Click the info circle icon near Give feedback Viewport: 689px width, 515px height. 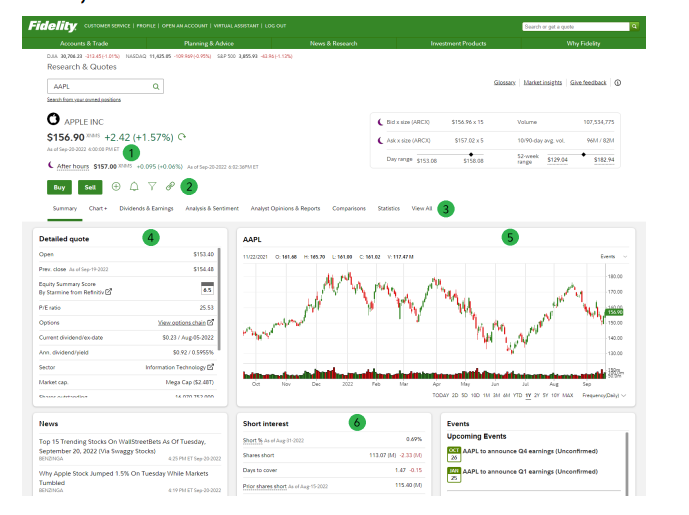[x=617, y=83]
